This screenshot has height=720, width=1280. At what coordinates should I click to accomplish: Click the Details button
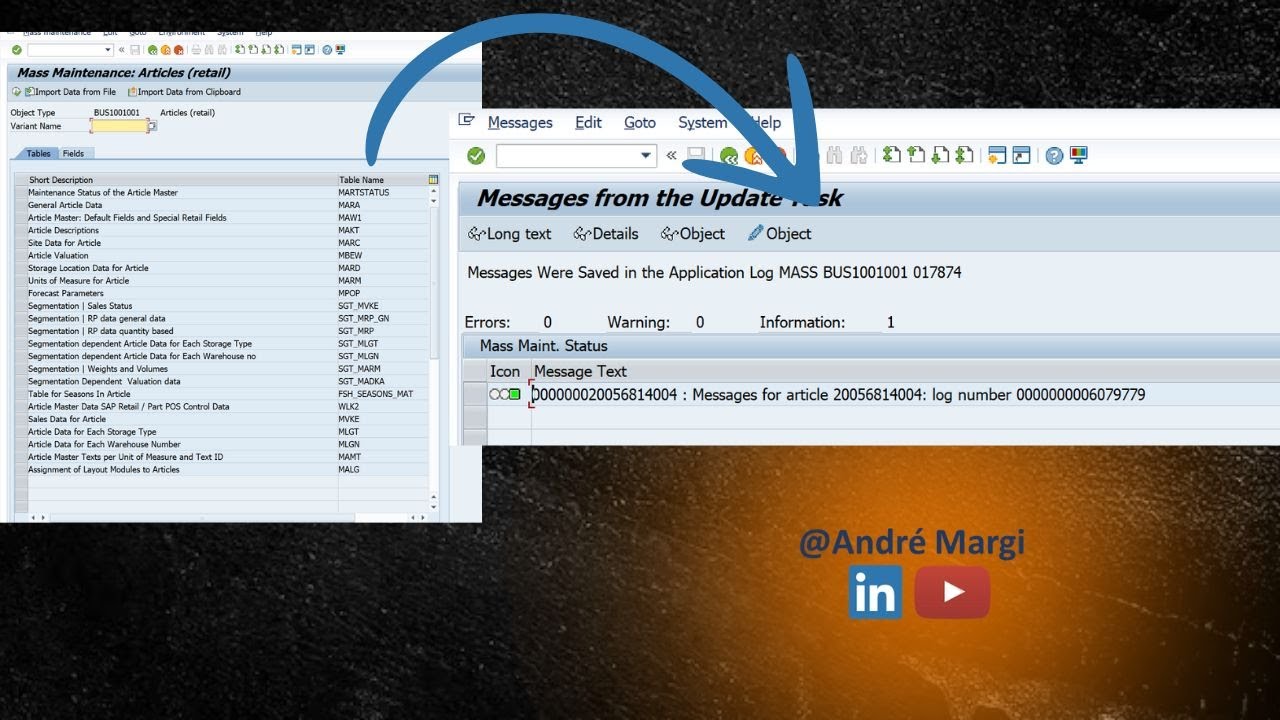[606, 234]
